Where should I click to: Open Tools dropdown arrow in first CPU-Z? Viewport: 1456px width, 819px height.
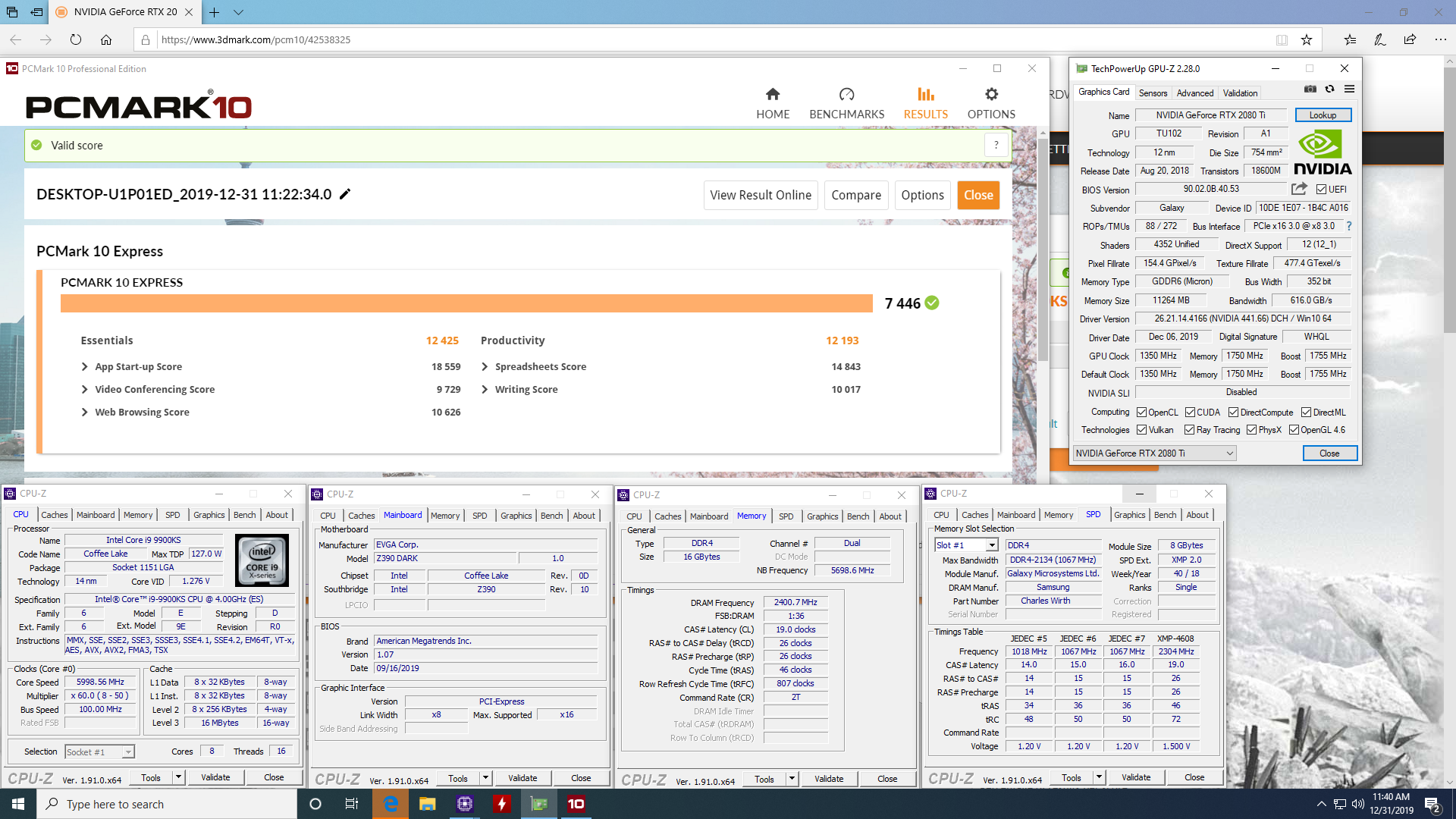coord(178,777)
